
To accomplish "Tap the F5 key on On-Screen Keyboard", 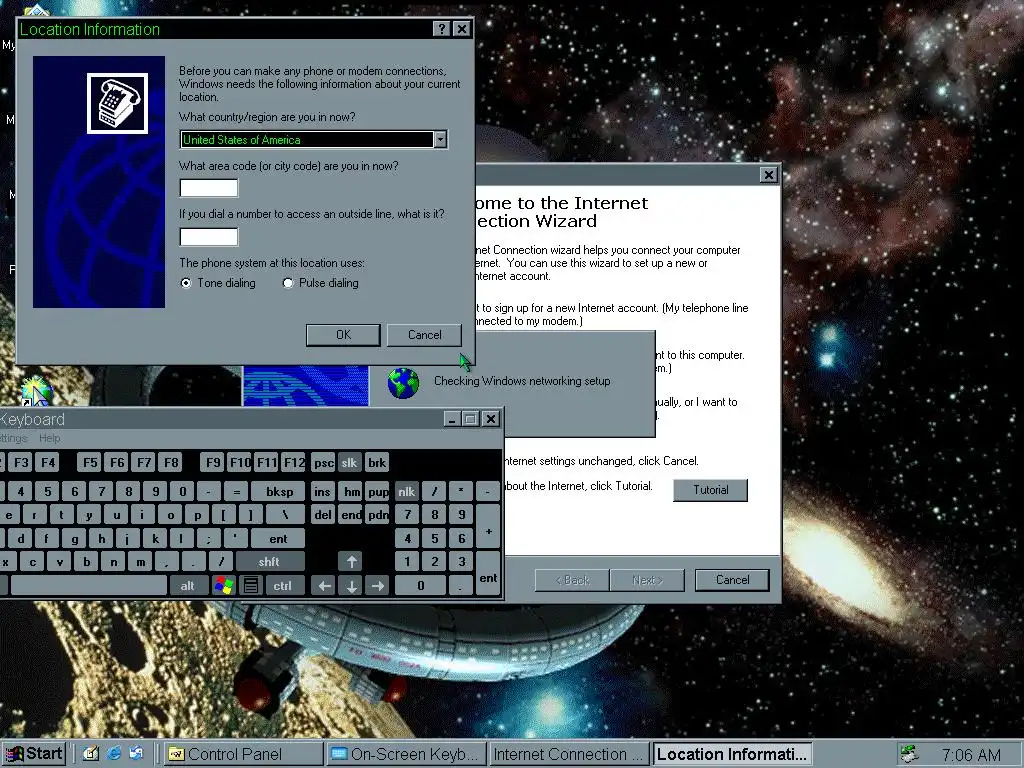I will (x=90, y=462).
